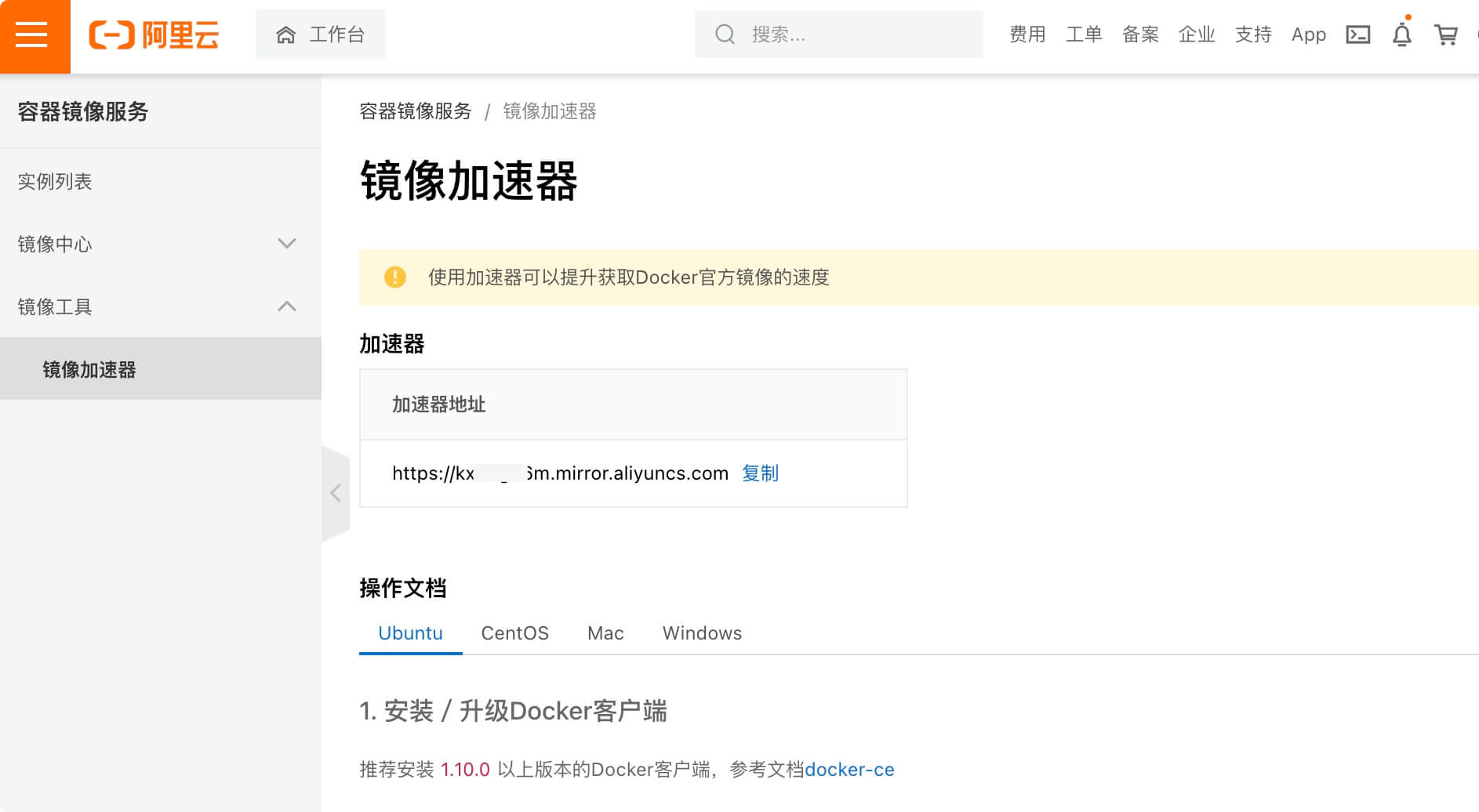Open the 支持 menu
1479x812 pixels.
(x=1253, y=34)
